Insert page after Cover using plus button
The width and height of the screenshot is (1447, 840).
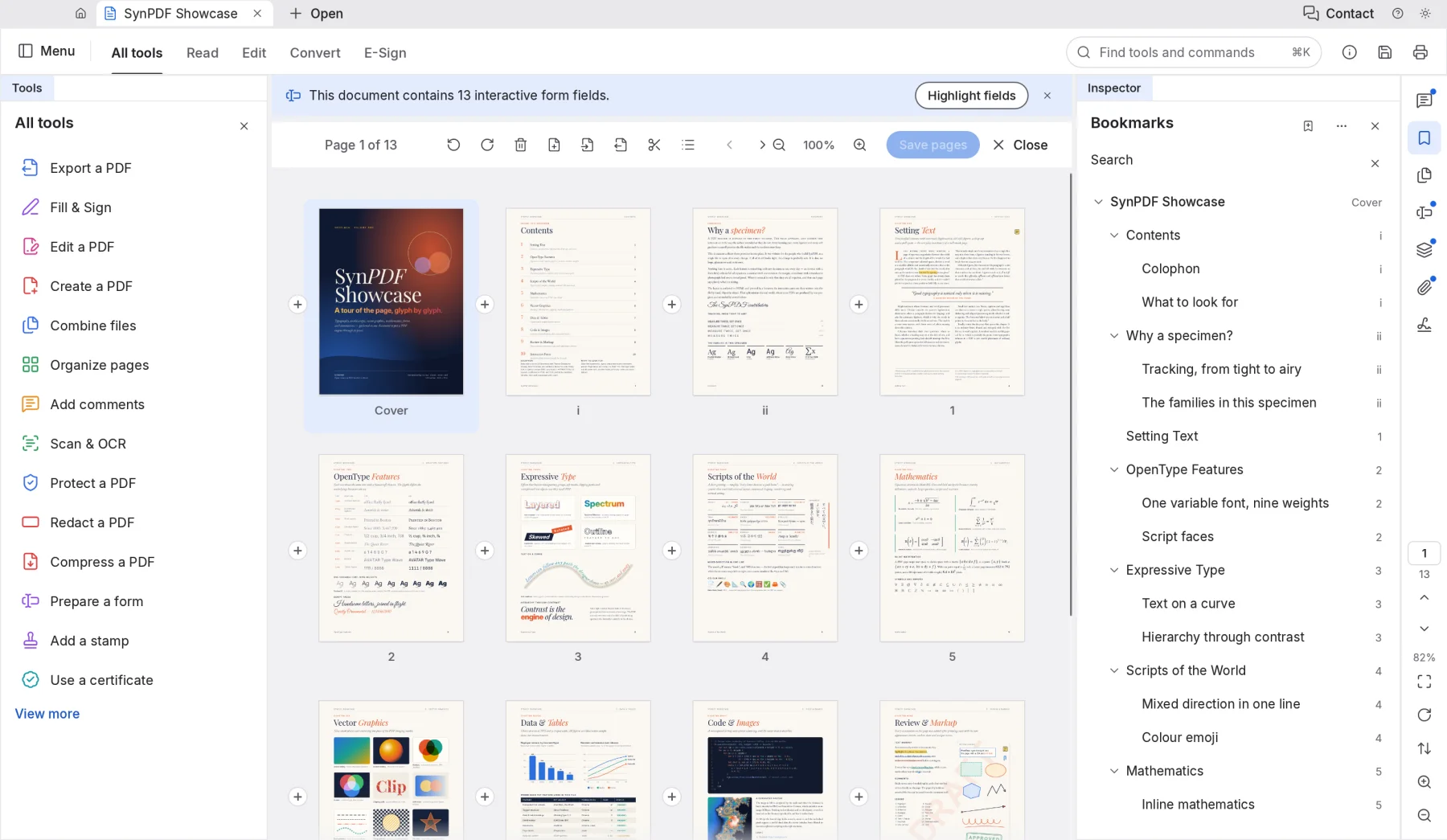[x=485, y=305]
